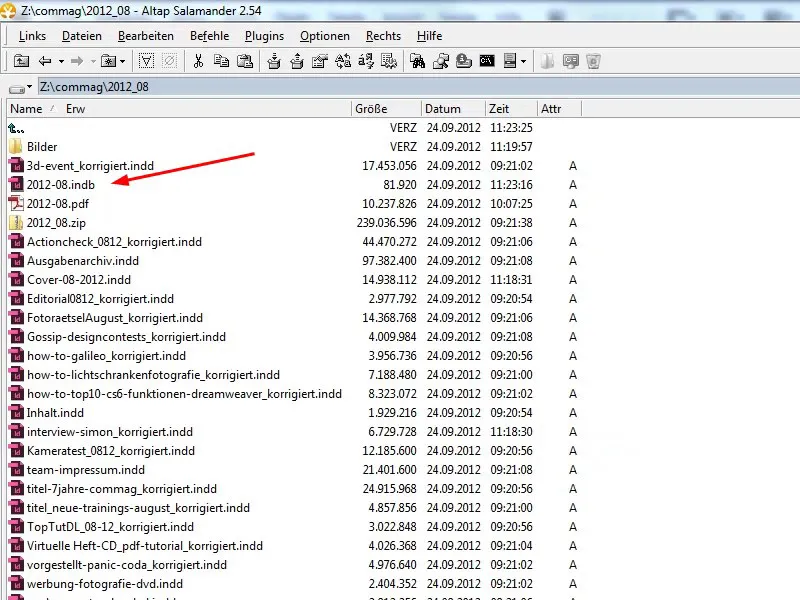The width and height of the screenshot is (800, 600).
Task: Click the Select files filter icon
Action: 146,61
